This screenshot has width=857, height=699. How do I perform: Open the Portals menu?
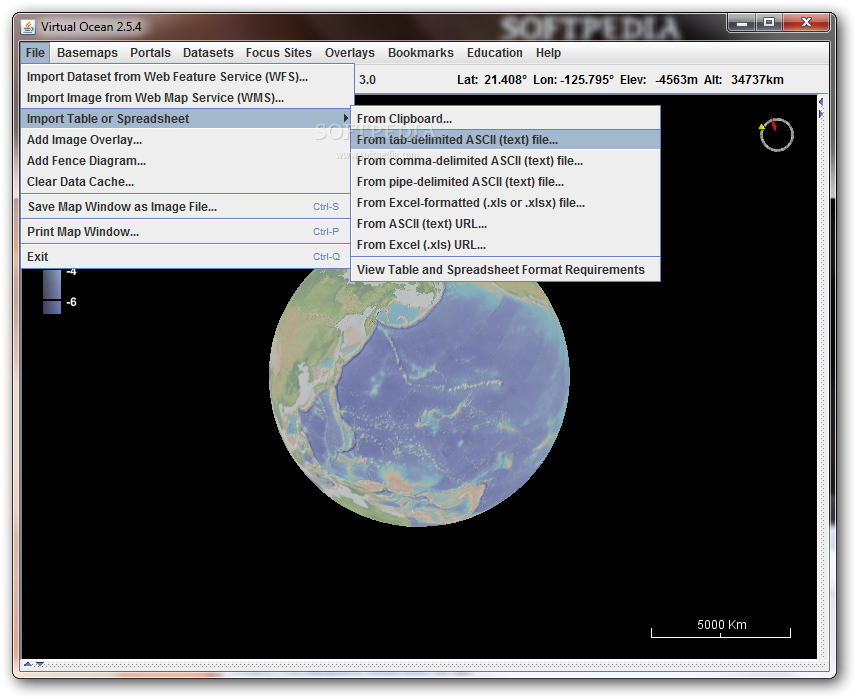tap(150, 52)
